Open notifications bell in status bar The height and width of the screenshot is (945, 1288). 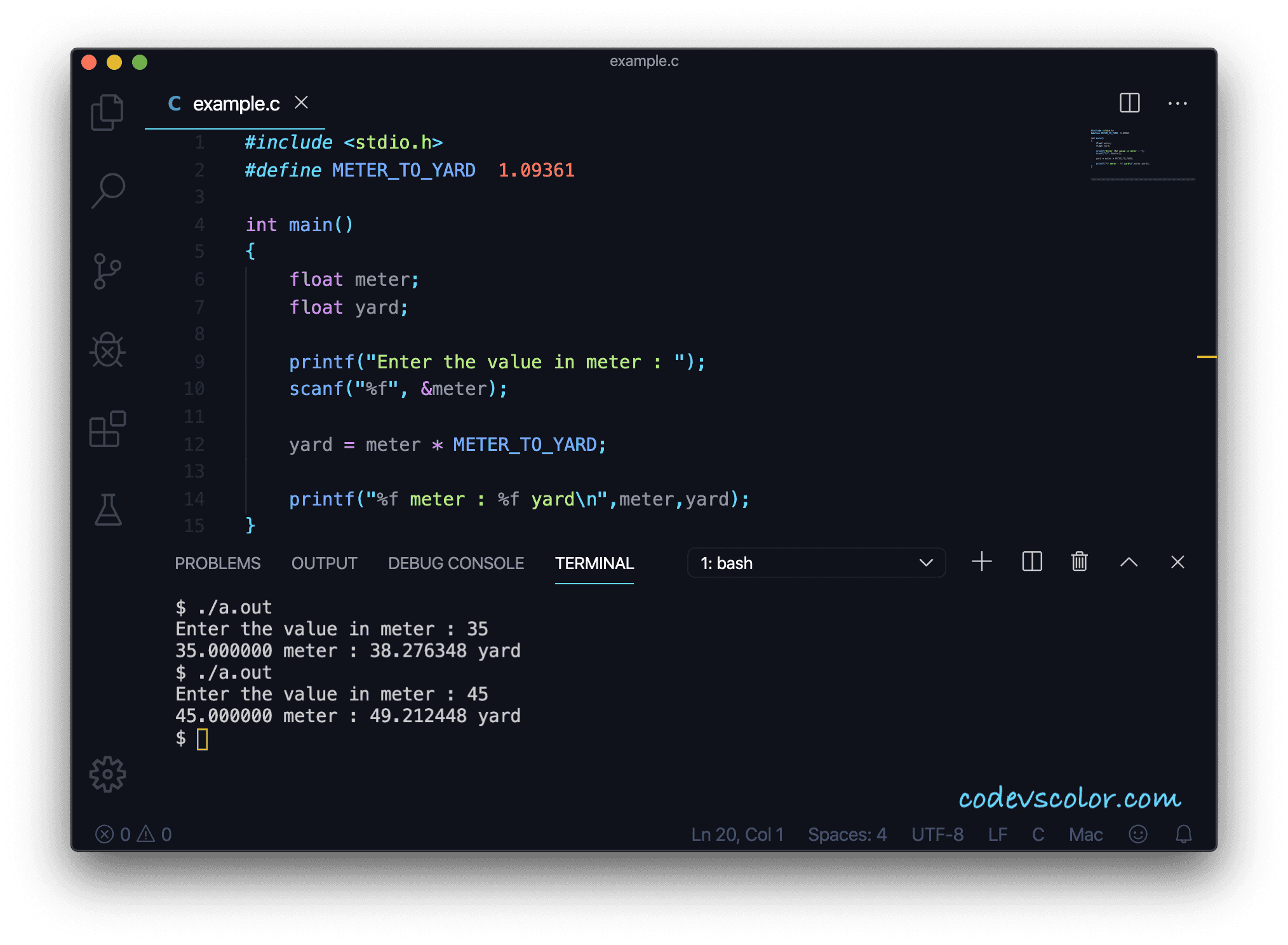1183,834
